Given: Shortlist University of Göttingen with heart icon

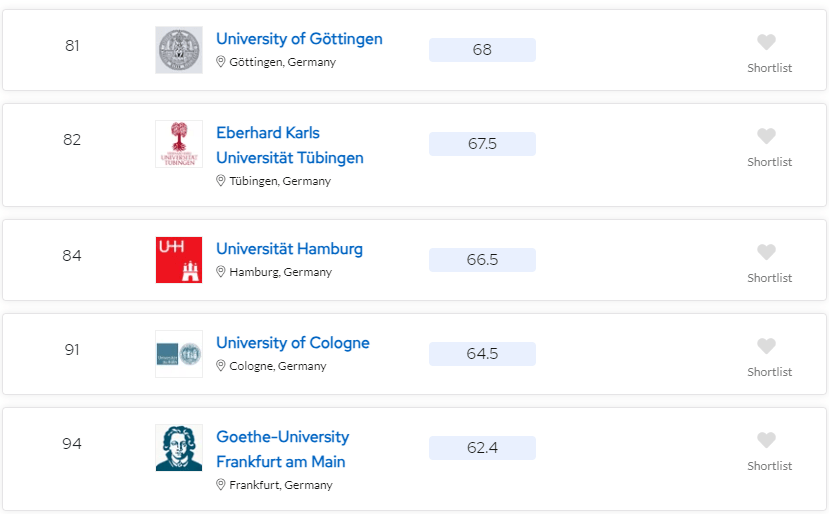Looking at the screenshot, I should 766,42.
